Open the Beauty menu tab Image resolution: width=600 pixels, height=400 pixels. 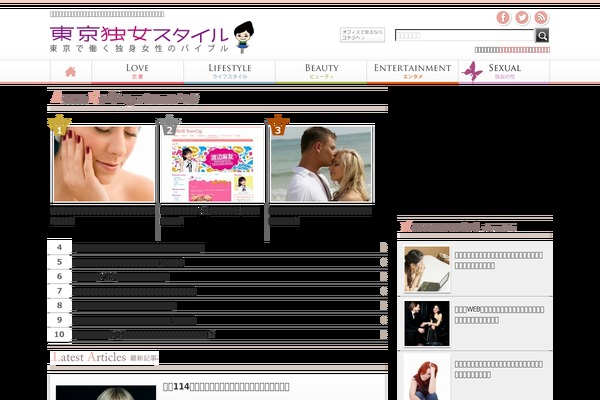pos(321,72)
